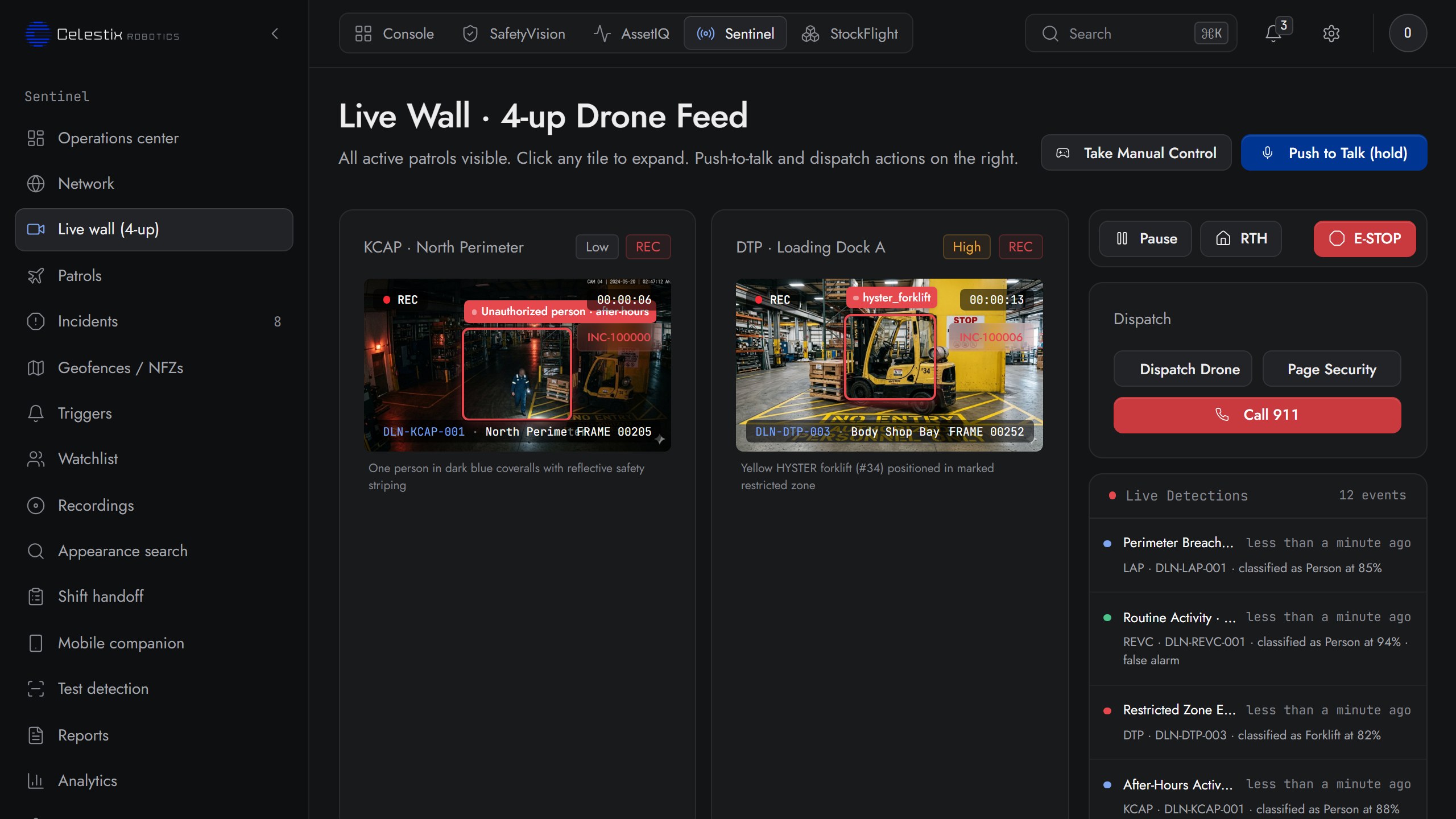Screen dimensions: 1456x819
Task: Switch to the SafetyVision tab
Action: tap(514, 34)
